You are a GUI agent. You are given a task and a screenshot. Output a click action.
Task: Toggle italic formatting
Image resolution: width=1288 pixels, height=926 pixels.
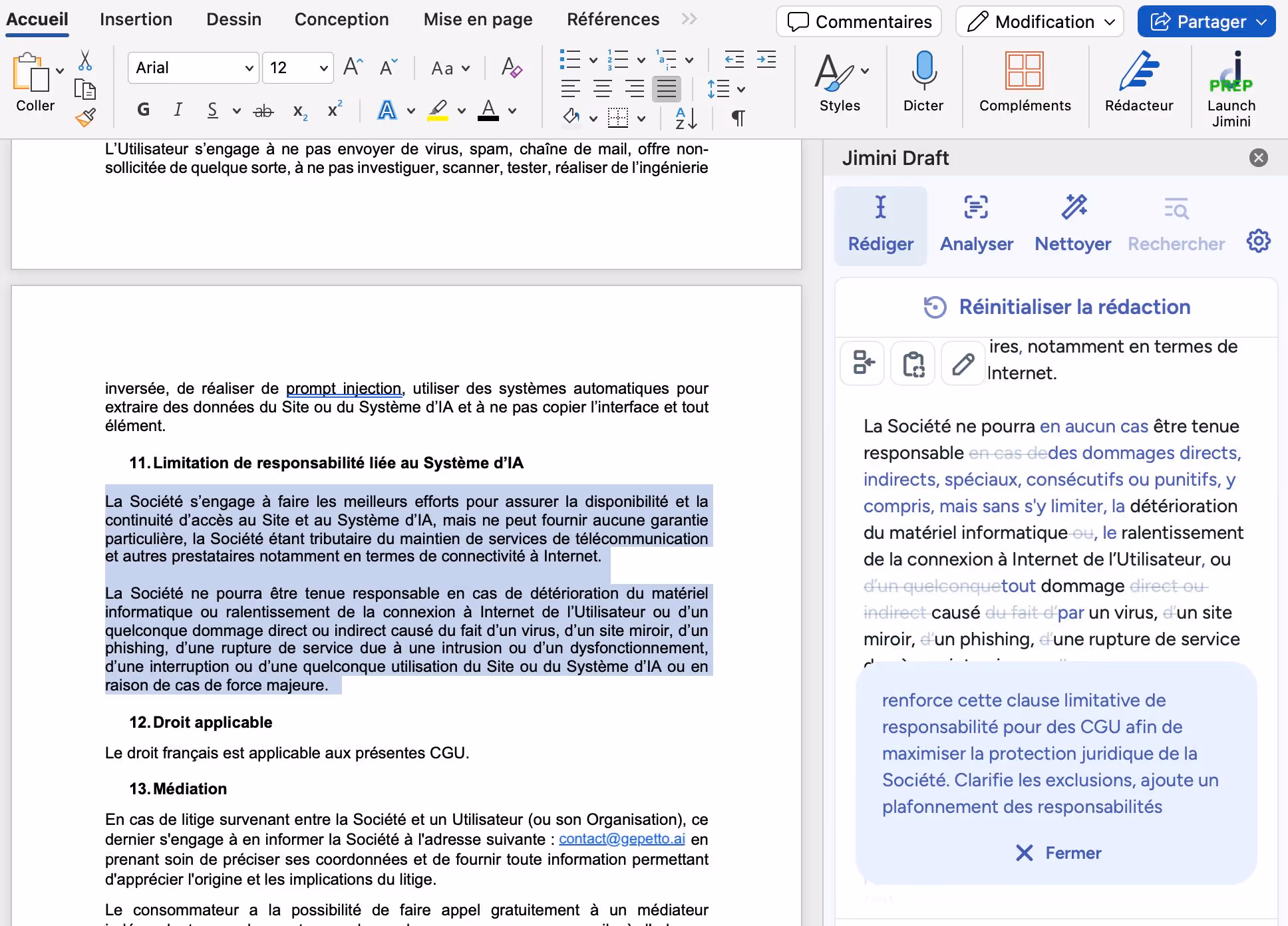pyautogui.click(x=178, y=110)
